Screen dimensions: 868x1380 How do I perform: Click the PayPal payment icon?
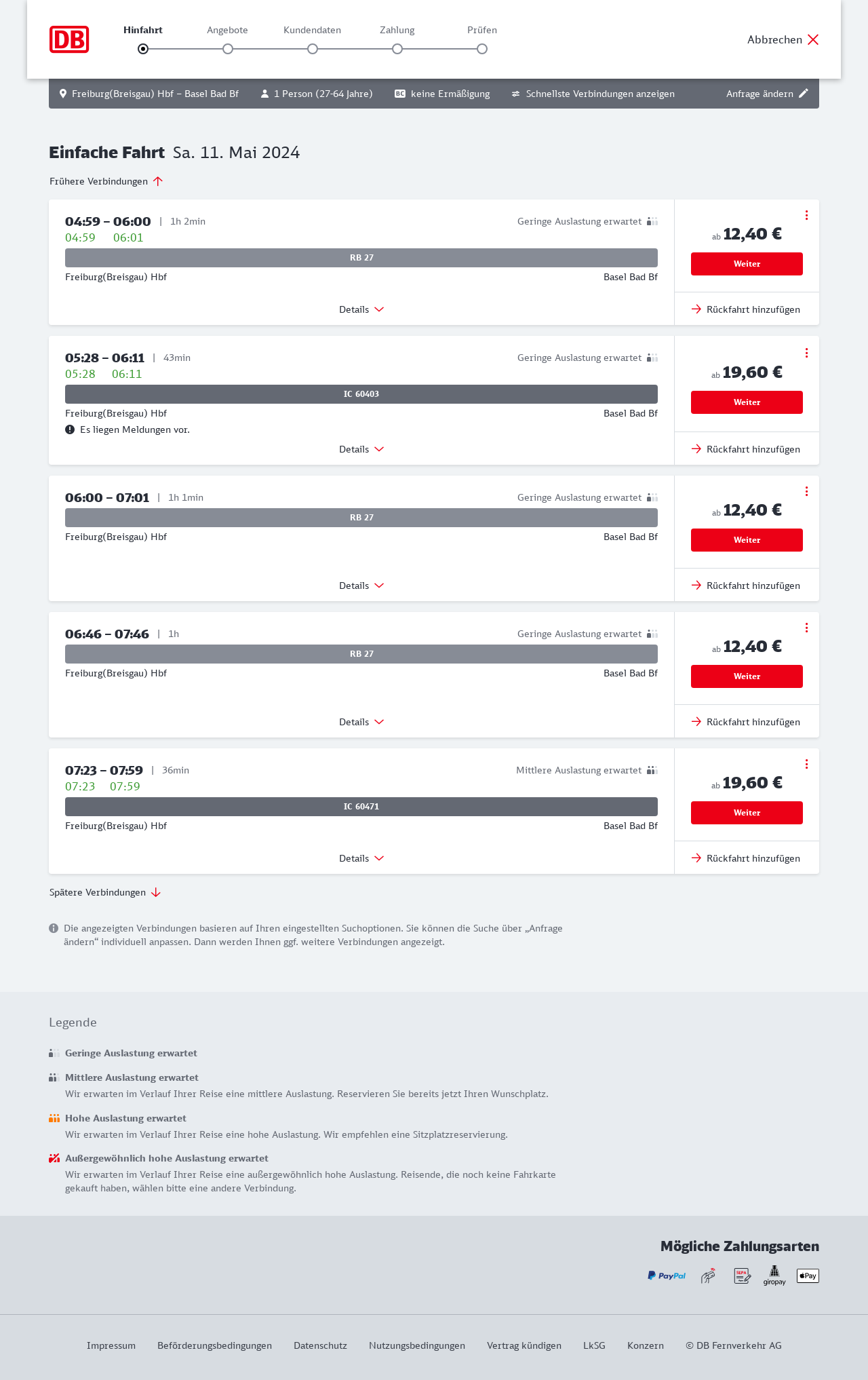tap(667, 1276)
